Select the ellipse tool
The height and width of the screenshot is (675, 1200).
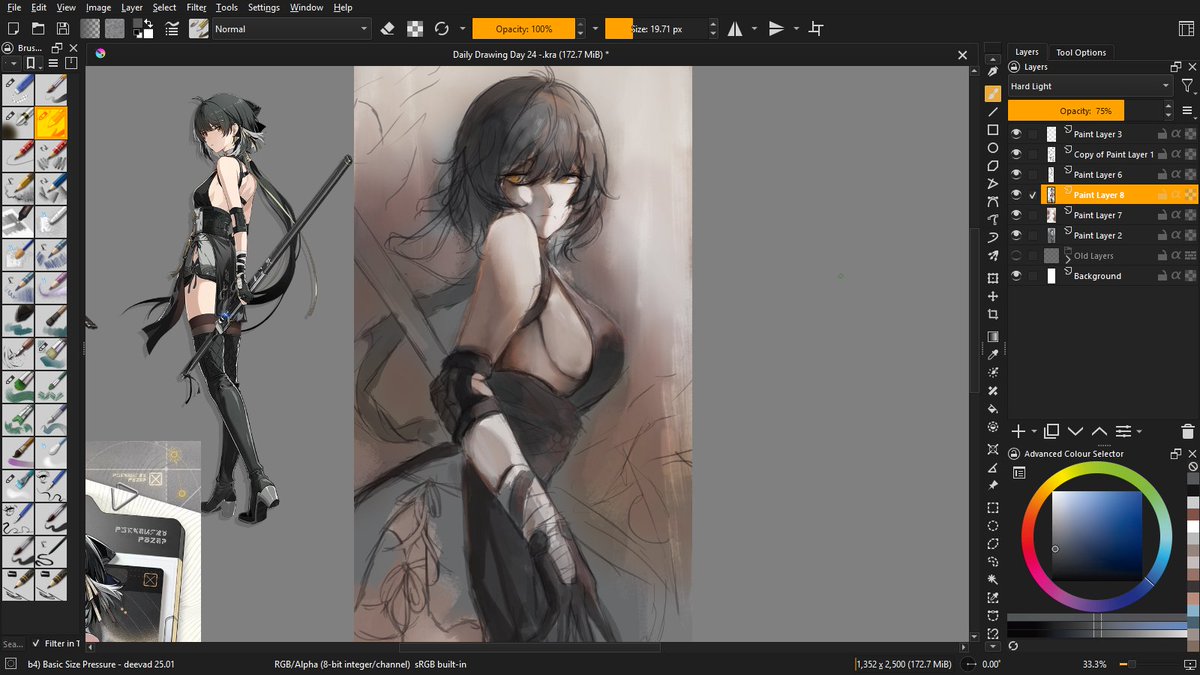point(993,148)
